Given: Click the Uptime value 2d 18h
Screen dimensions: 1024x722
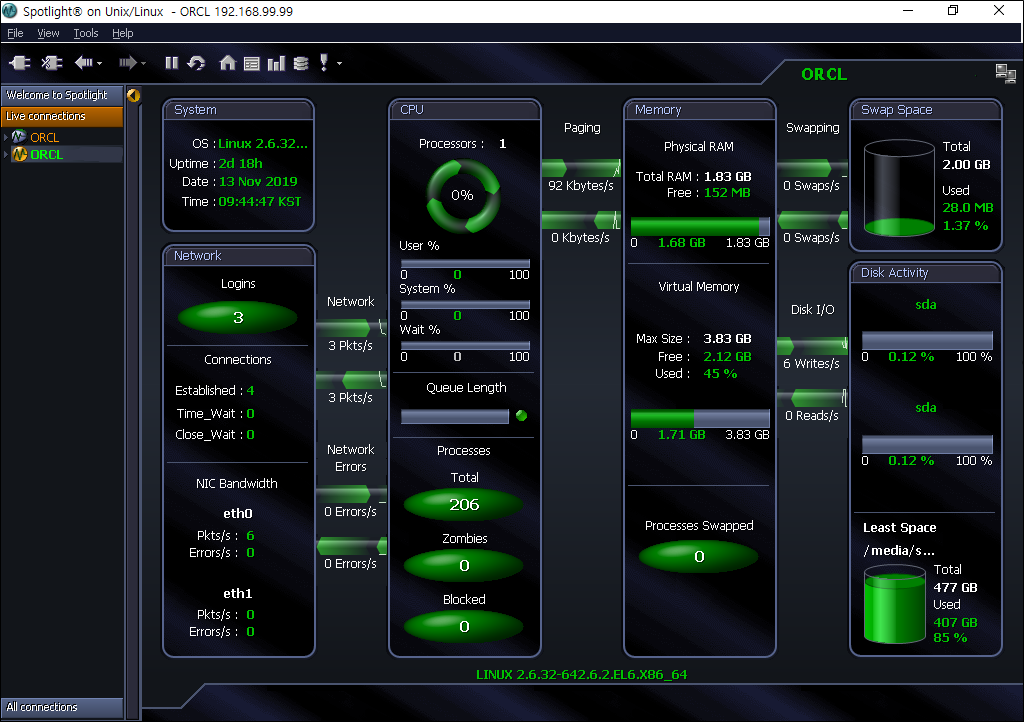Looking at the screenshot, I should point(240,163).
